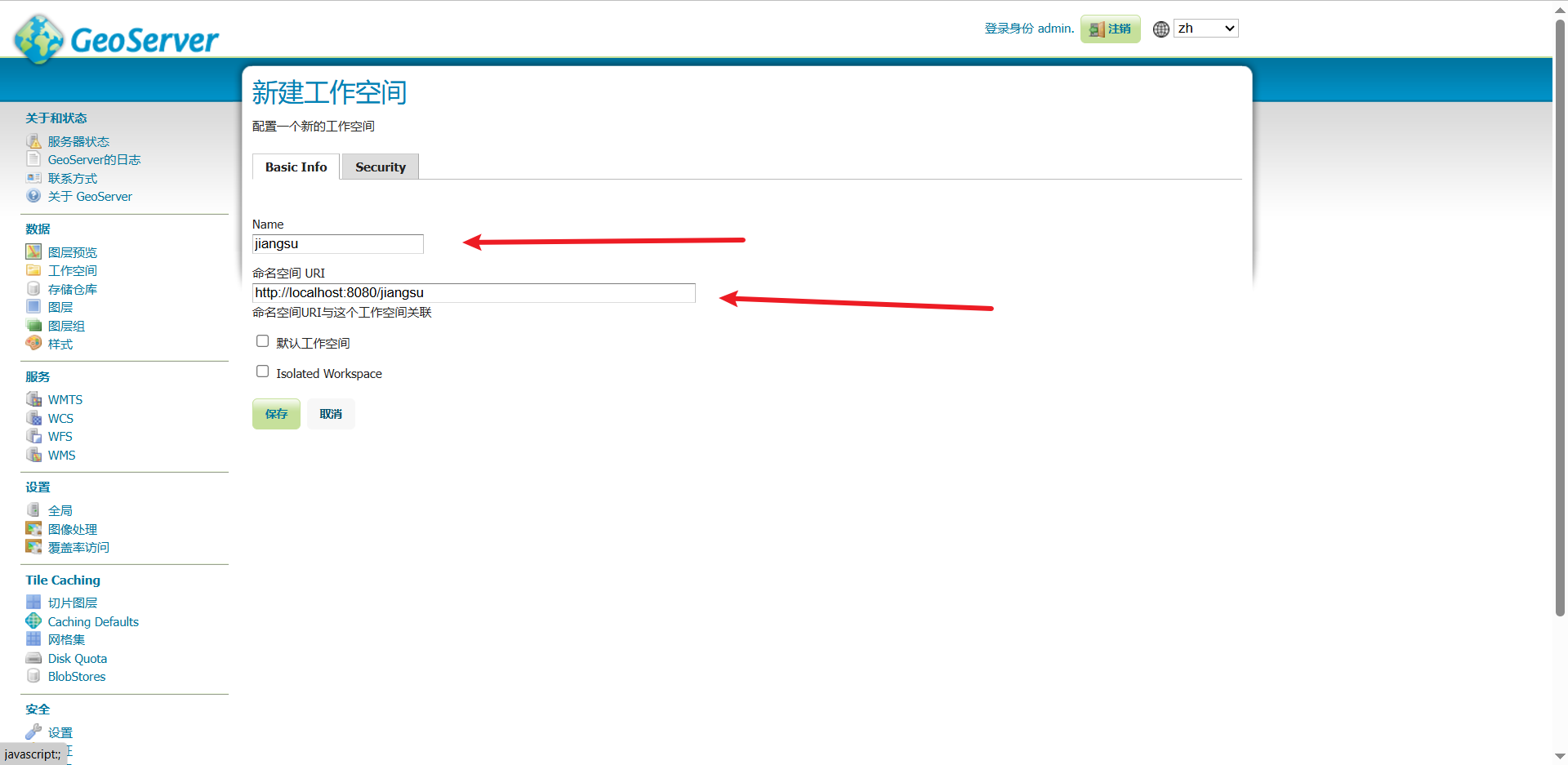Click the BlobStores cylinder icon
The width and height of the screenshot is (1568, 765).
[33, 676]
